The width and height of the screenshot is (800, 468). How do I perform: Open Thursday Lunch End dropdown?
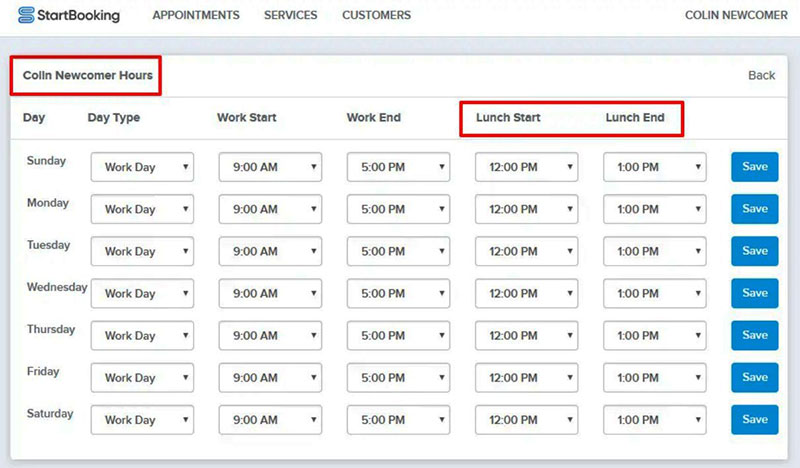pos(655,335)
